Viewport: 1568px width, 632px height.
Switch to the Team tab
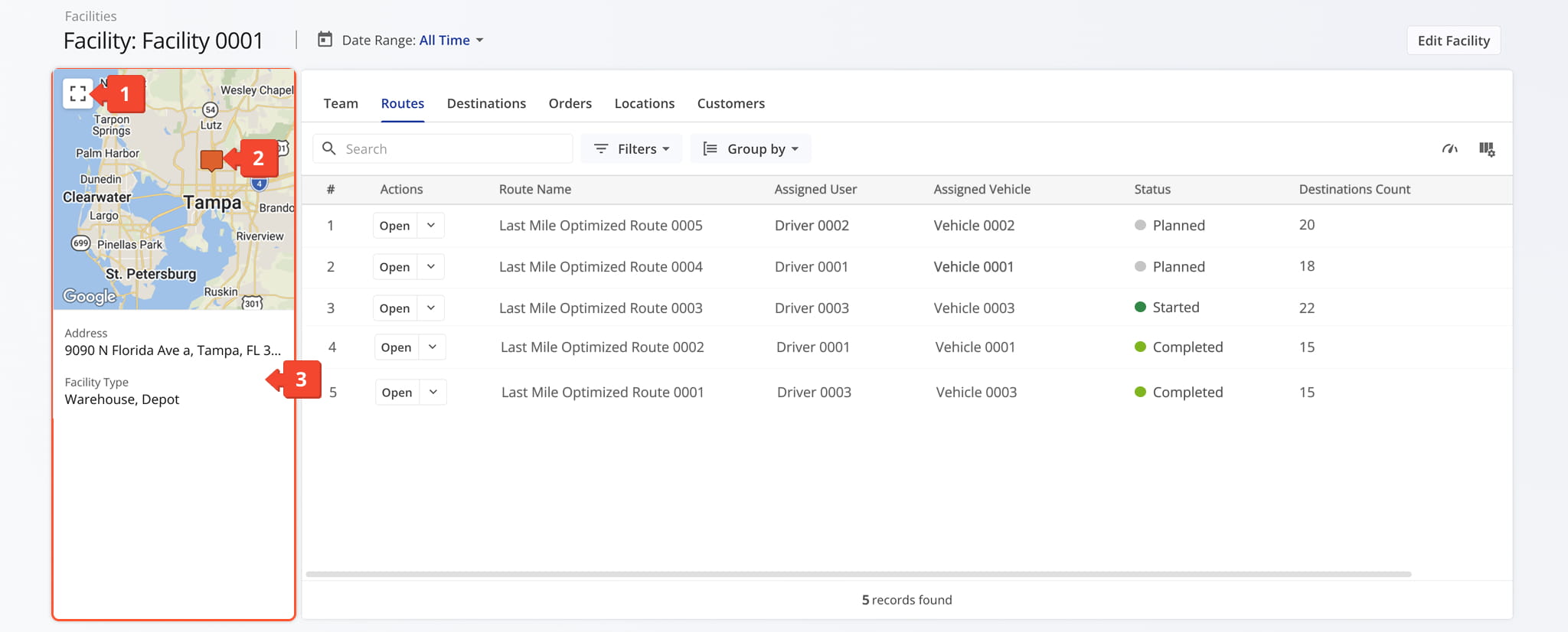[341, 103]
